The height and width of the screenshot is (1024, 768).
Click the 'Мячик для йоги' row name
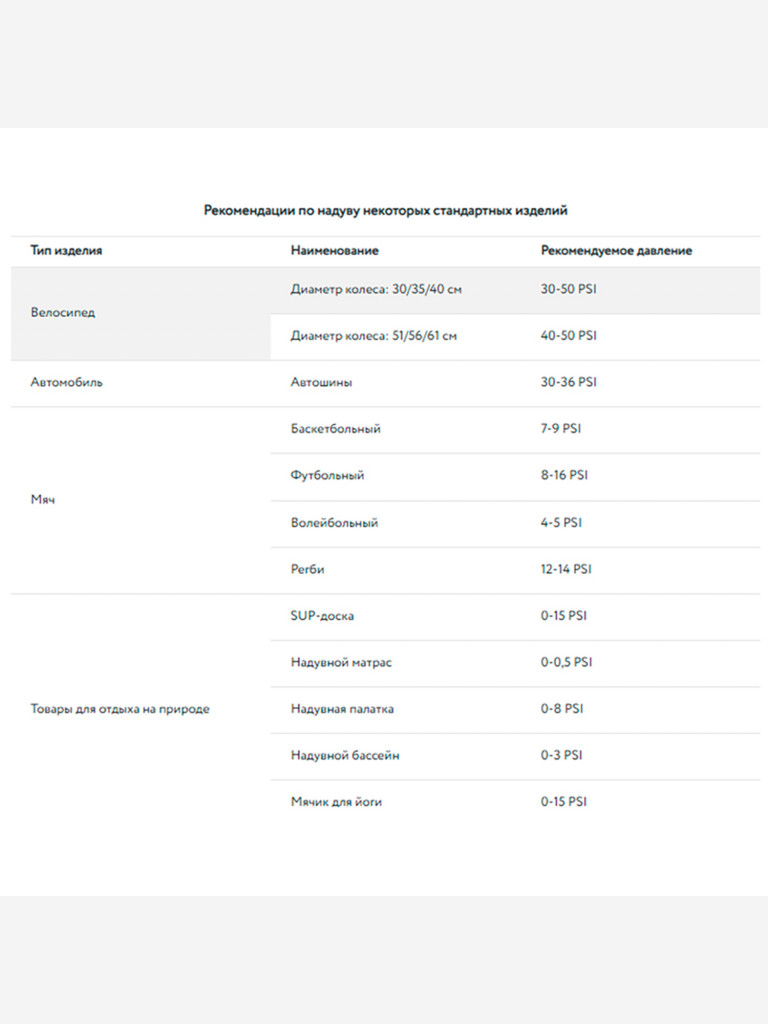(x=336, y=802)
